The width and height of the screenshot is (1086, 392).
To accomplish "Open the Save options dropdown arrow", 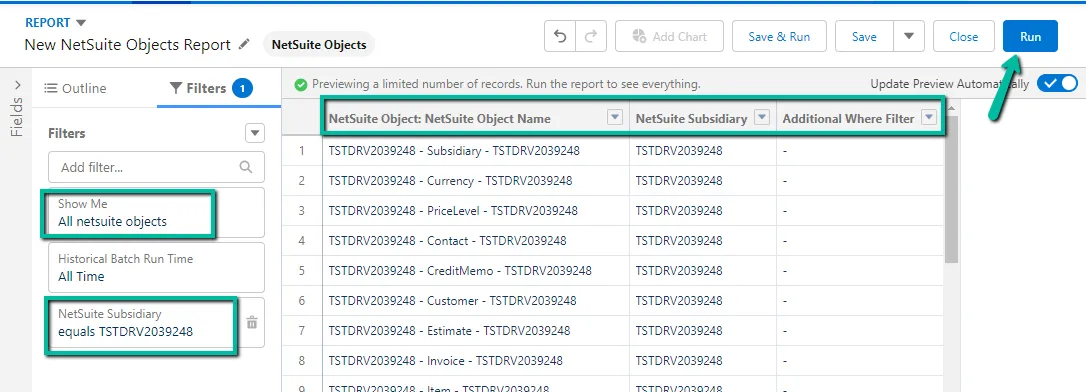I will tap(909, 36).
